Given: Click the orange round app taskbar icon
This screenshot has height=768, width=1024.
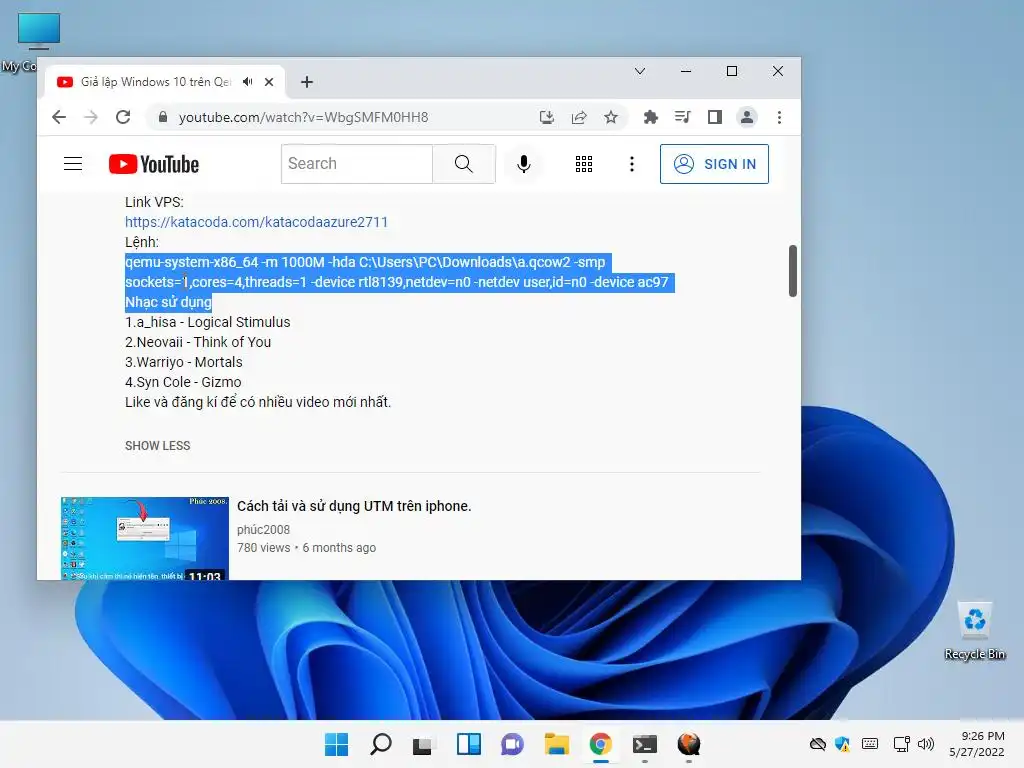Looking at the screenshot, I should pyautogui.click(x=689, y=744).
